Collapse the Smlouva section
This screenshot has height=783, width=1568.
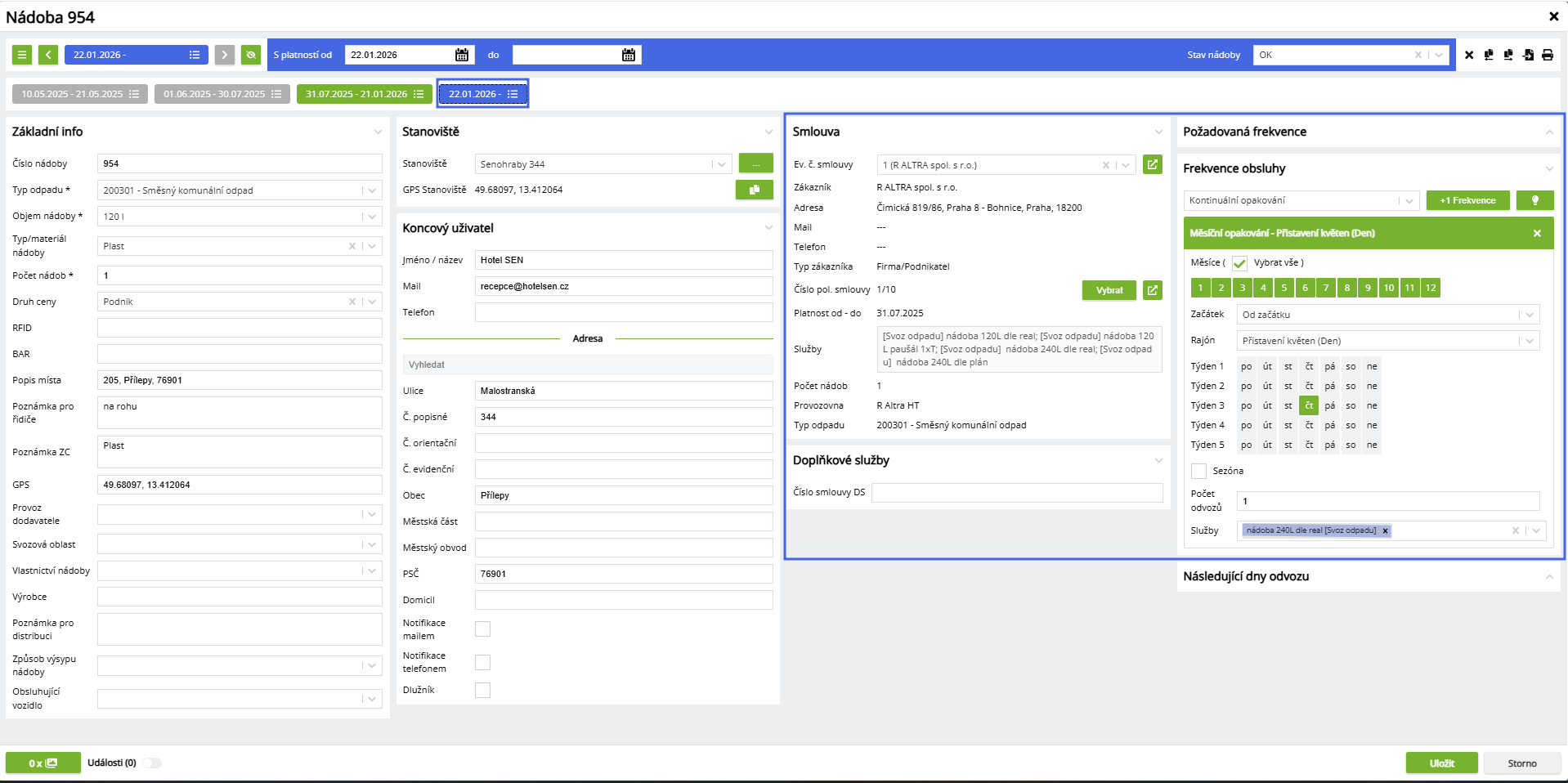[x=1158, y=132]
